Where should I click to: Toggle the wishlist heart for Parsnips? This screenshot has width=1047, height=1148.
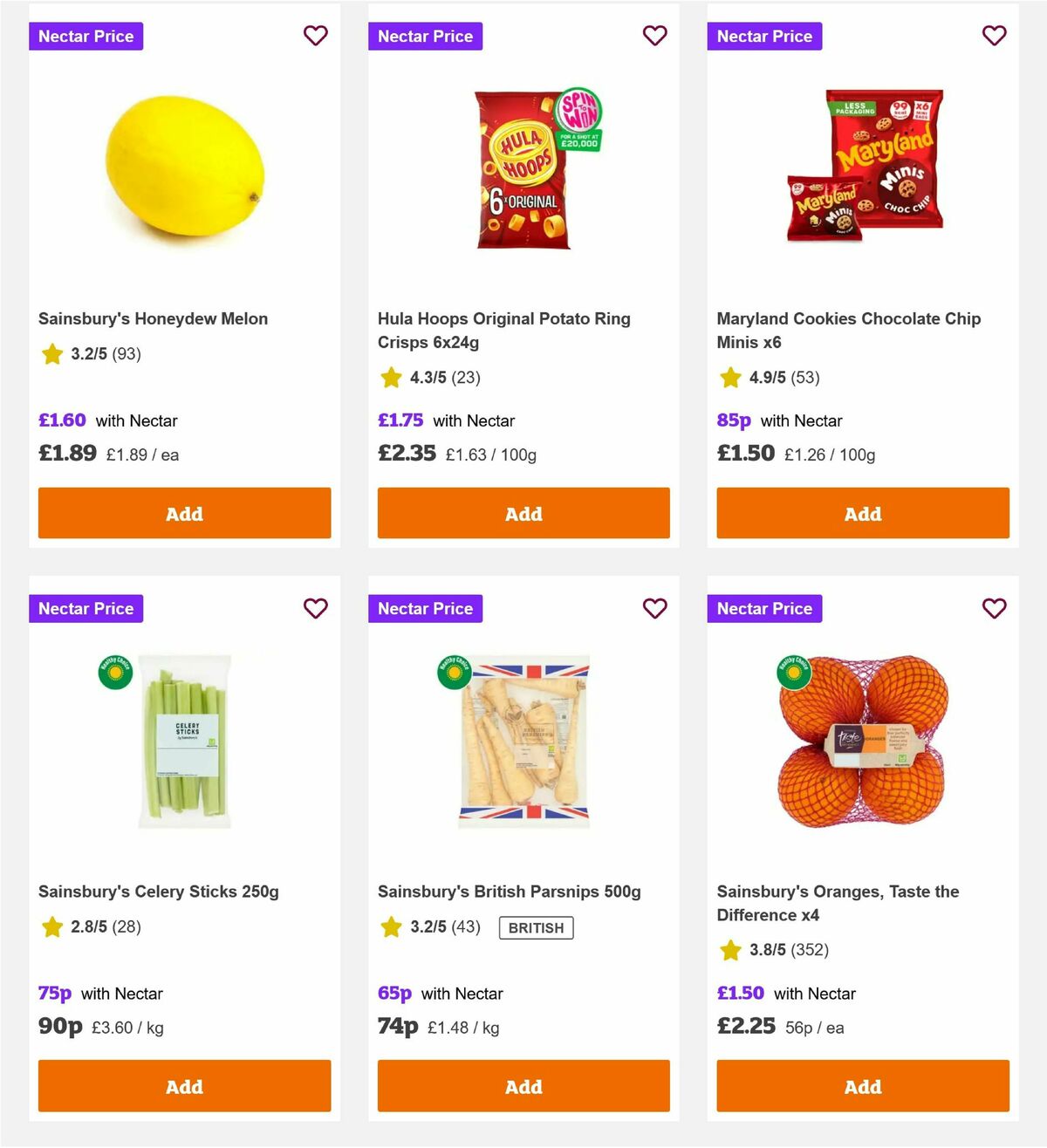(x=655, y=608)
